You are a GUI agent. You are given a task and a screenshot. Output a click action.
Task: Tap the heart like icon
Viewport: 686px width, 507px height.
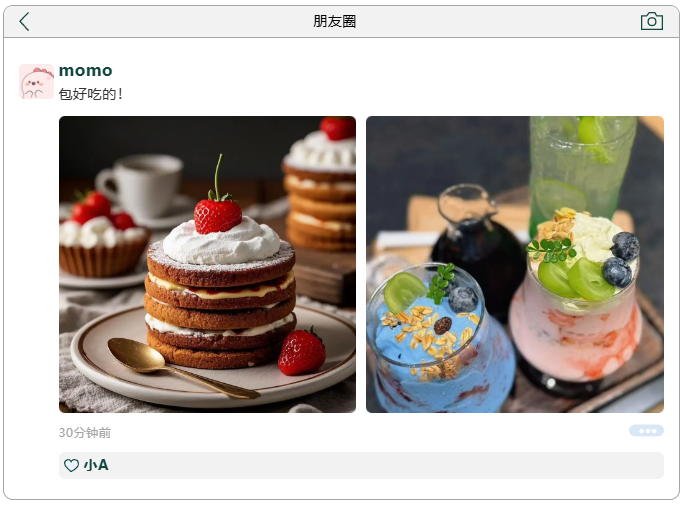click(x=71, y=465)
